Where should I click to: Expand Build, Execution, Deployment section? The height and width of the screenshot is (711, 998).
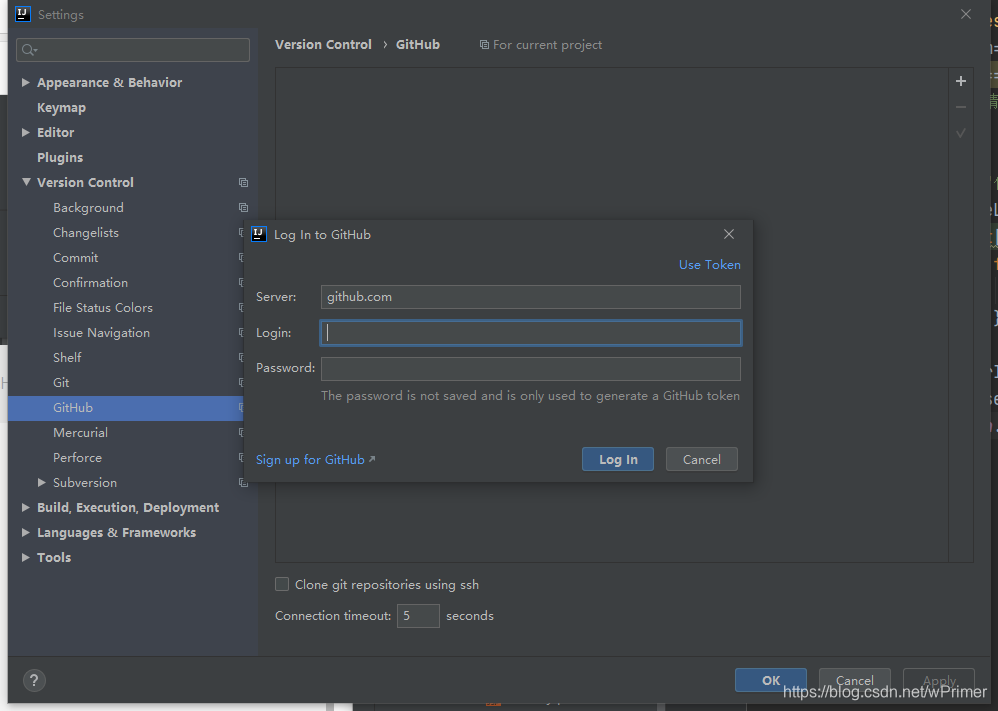coord(25,507)
